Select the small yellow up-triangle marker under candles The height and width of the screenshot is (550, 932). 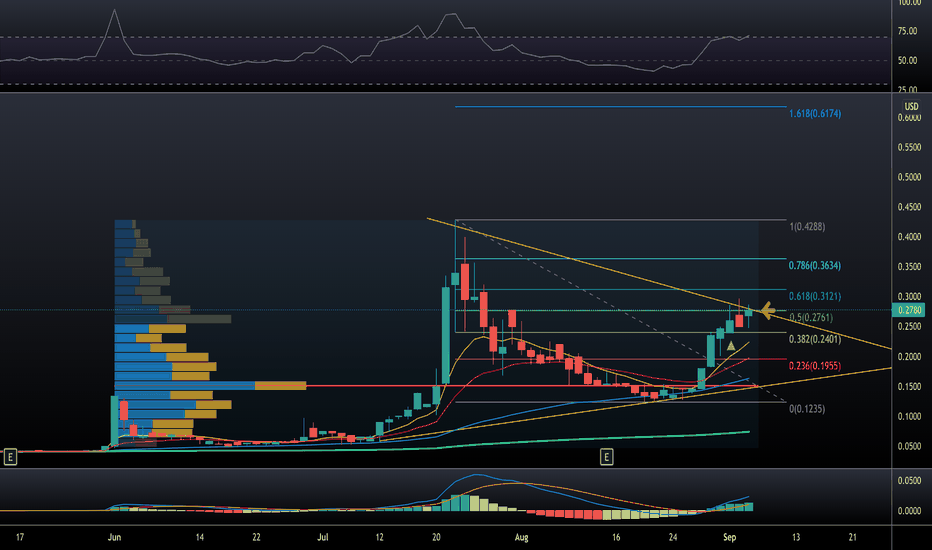click(731, 346)
